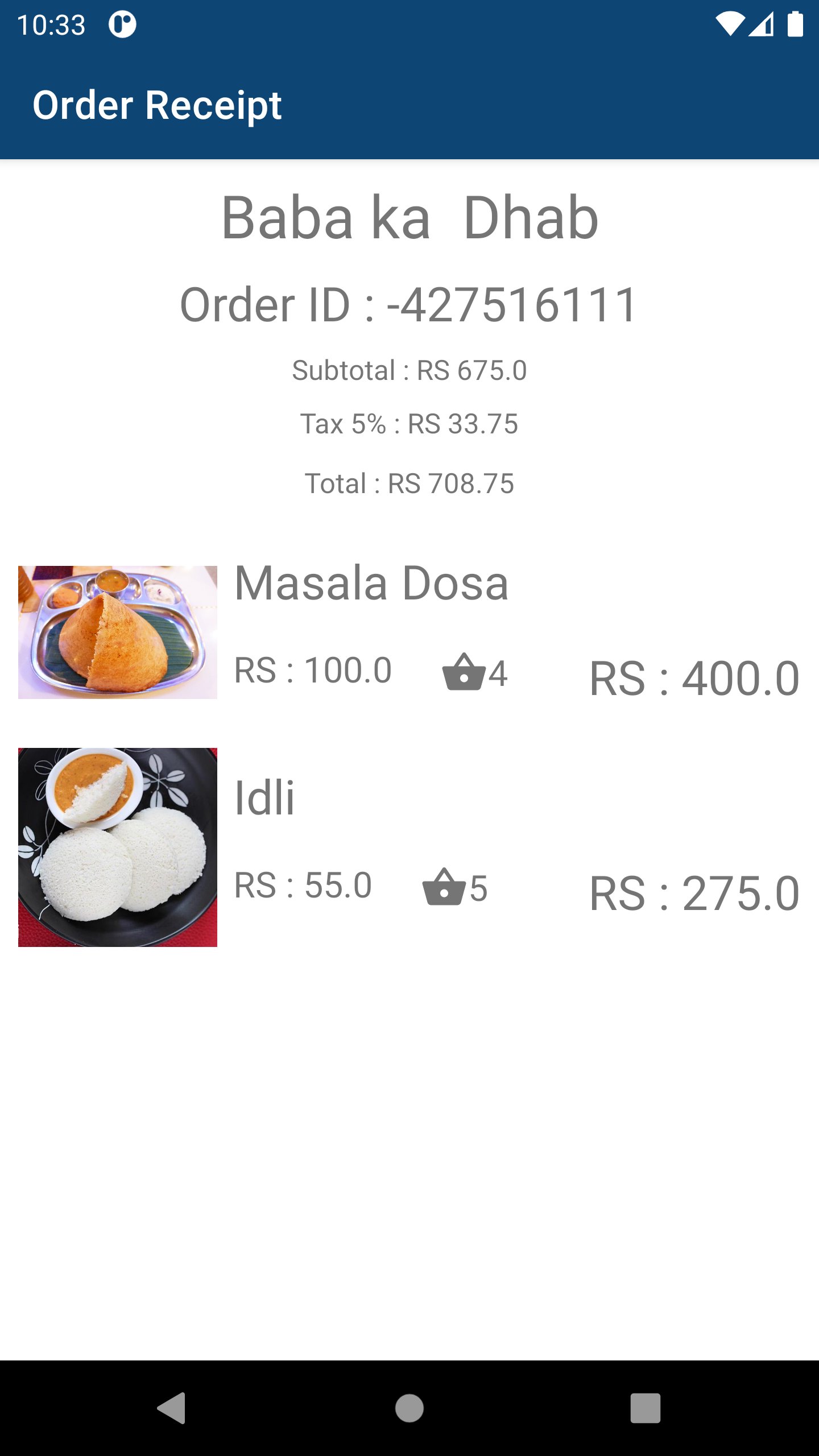
Task: Tap the Baba ka Dhab restaurant name
Action: point(409,217)
